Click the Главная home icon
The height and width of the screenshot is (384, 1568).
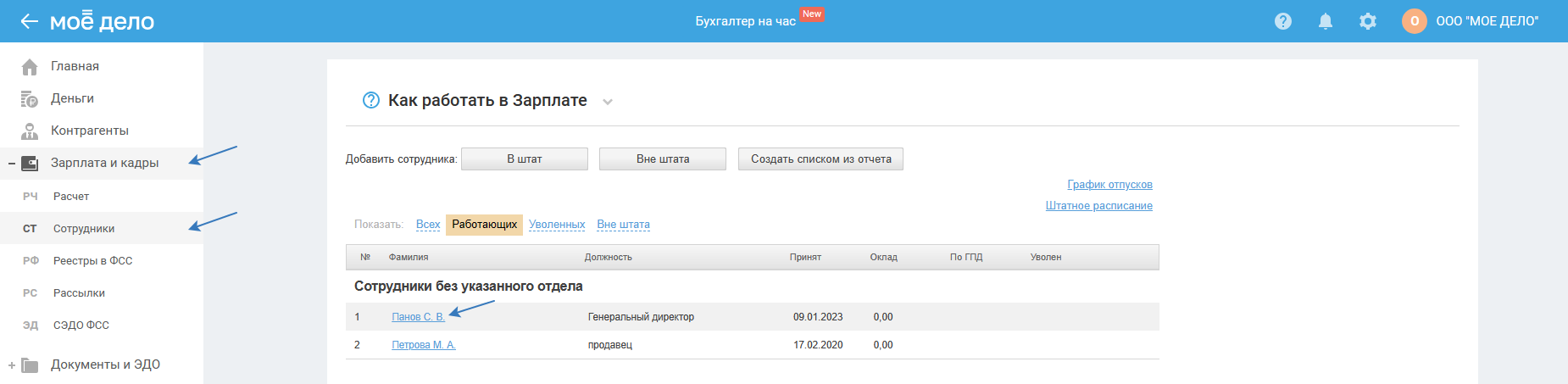(x=30, y=67)
